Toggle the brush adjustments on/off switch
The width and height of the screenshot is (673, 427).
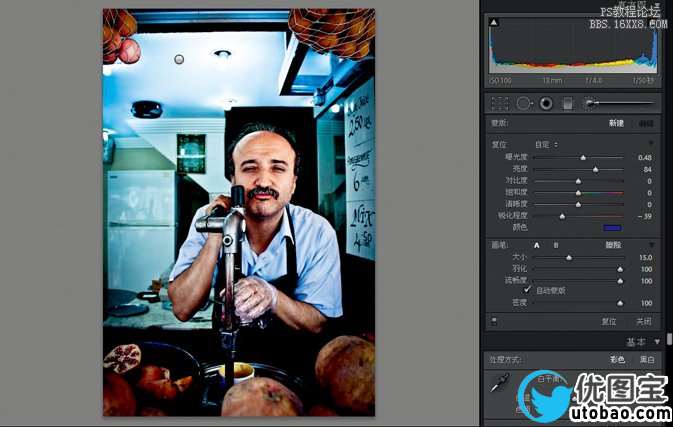(494, 321)
